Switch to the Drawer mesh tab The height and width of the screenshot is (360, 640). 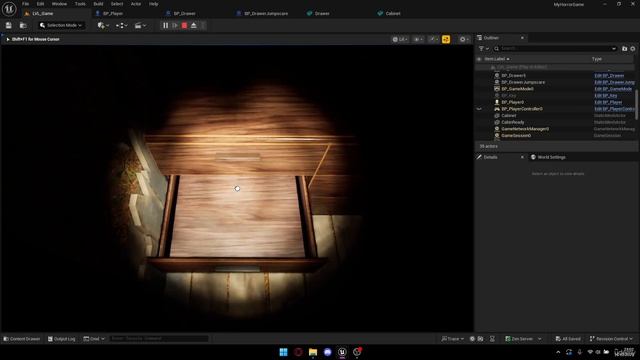318,13
